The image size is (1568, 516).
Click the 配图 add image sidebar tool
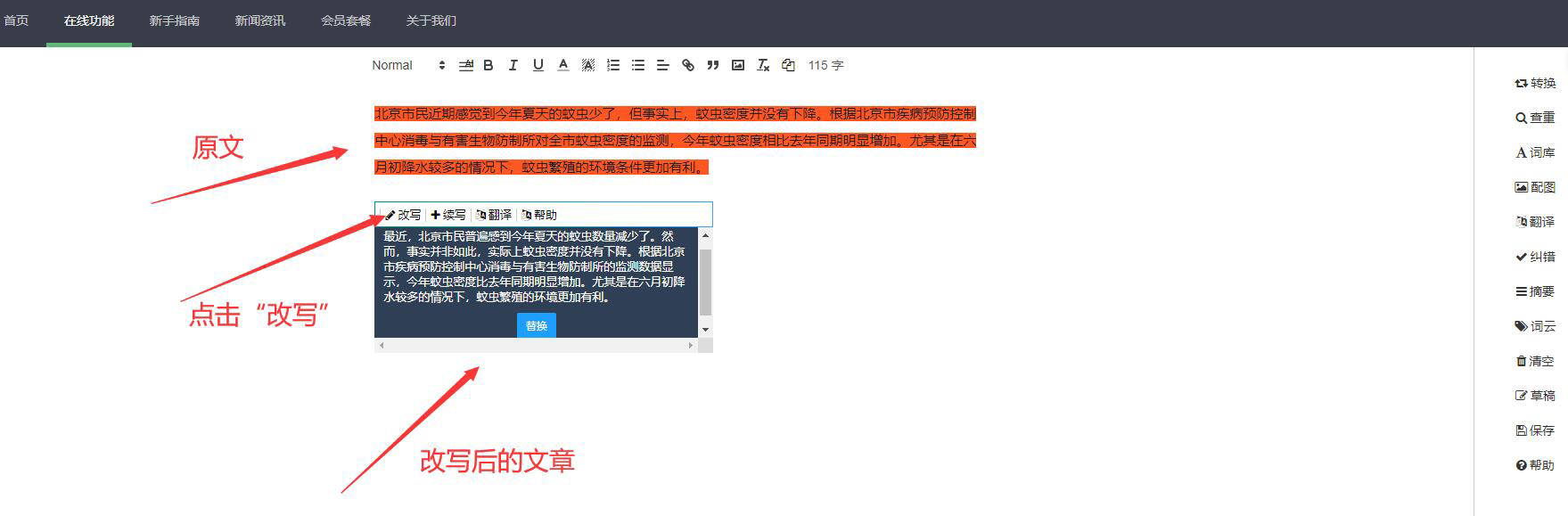coord(1535,187)
